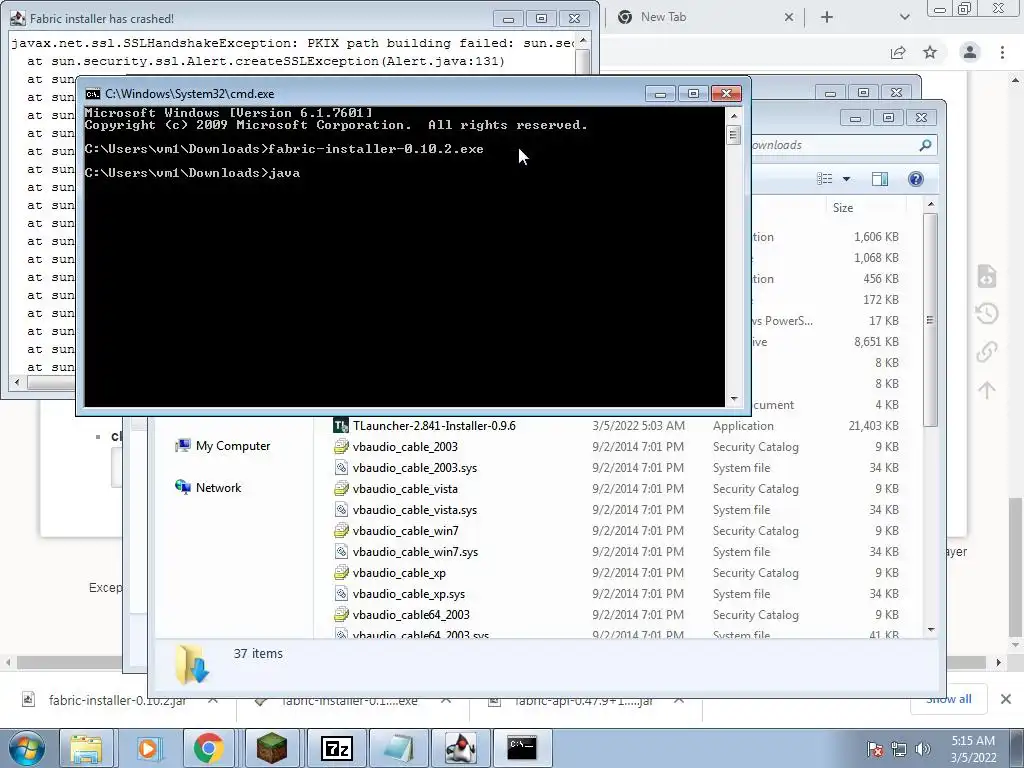The width and height of the screenshot is (1024, 768).
Task: Click the cmd window scrollbar down arrow
Action: tap(733, 399)
